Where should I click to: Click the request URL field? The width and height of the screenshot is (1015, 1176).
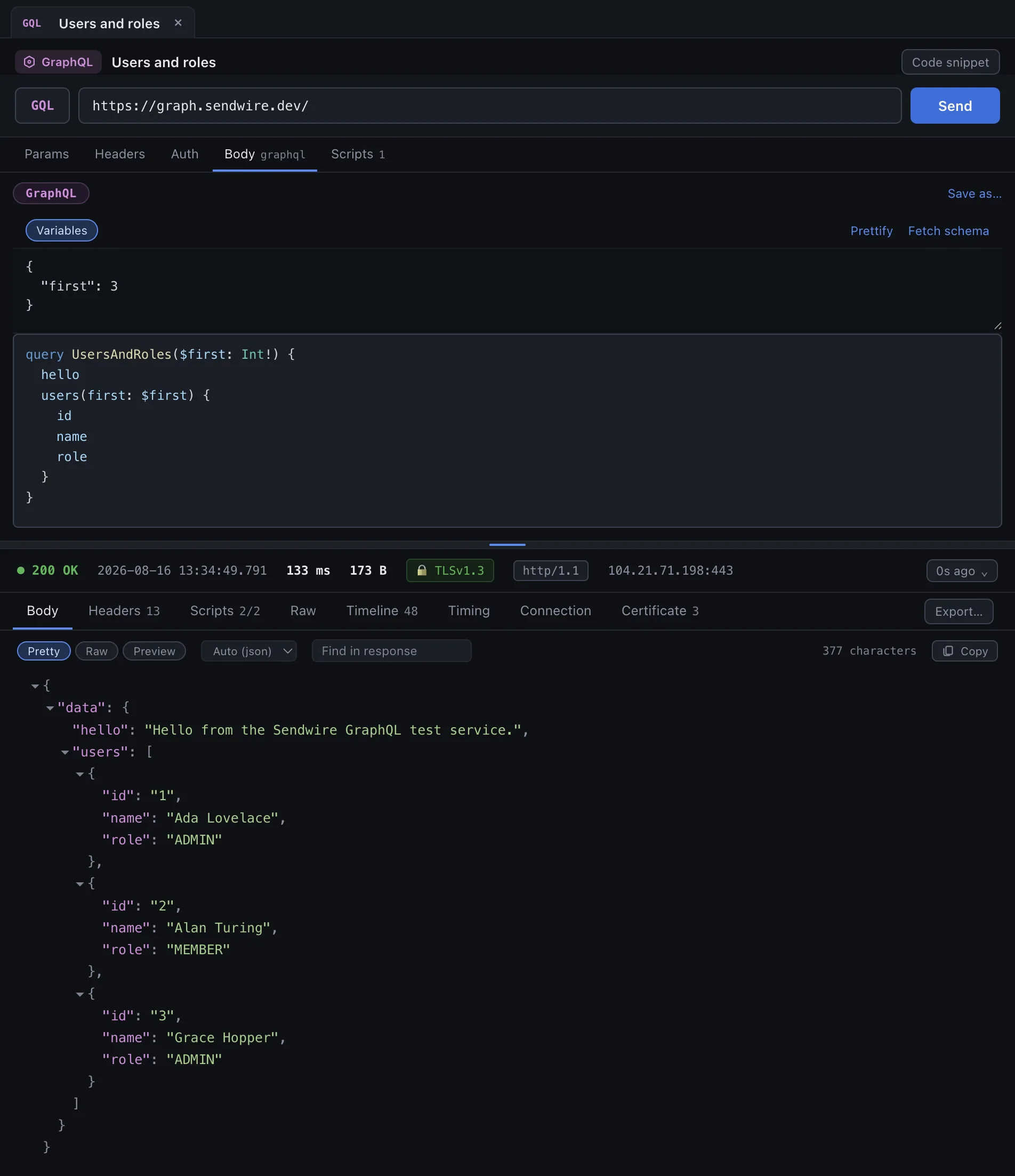click(489, 106)
